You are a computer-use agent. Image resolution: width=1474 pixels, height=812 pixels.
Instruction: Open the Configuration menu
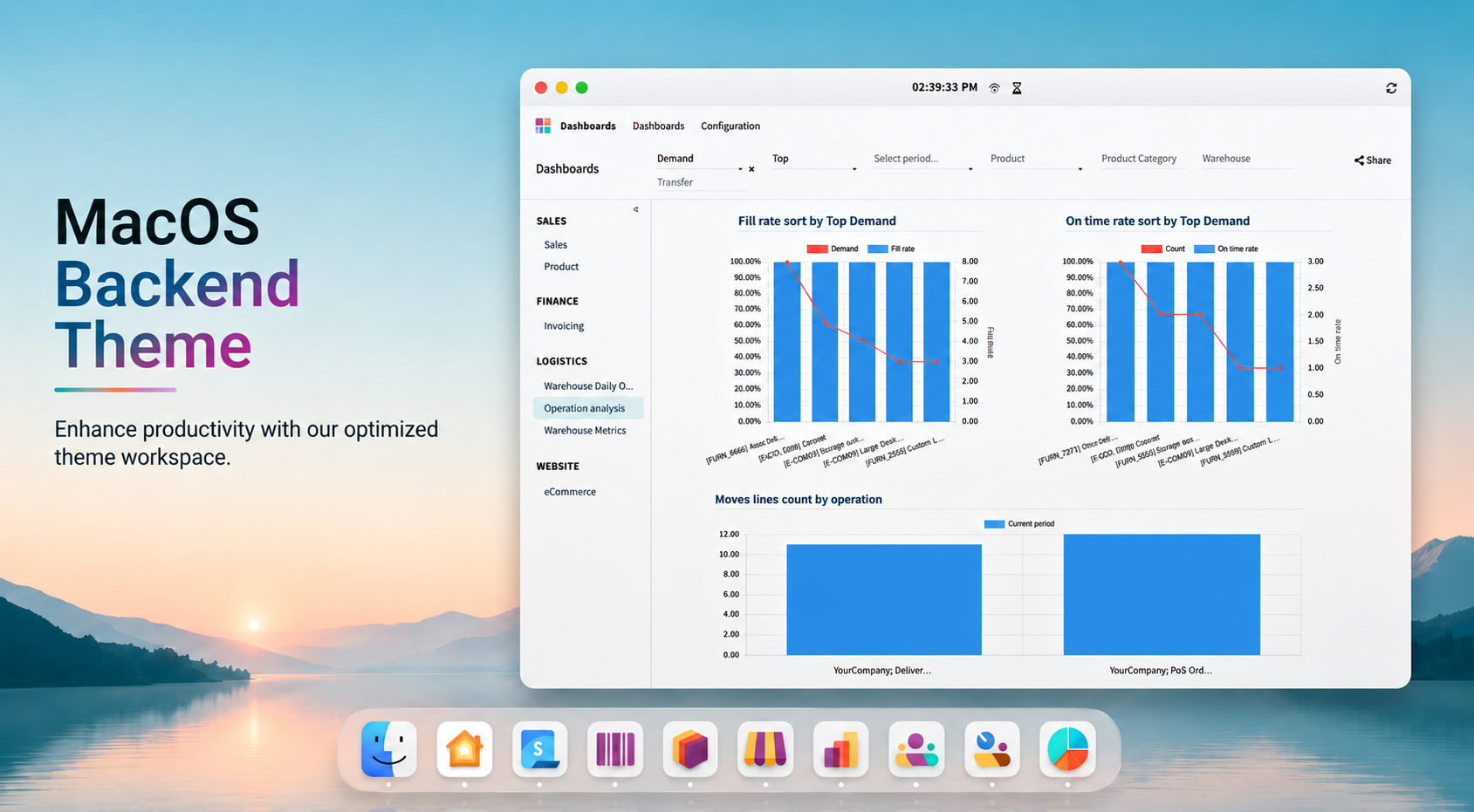(x=730, y=126)
